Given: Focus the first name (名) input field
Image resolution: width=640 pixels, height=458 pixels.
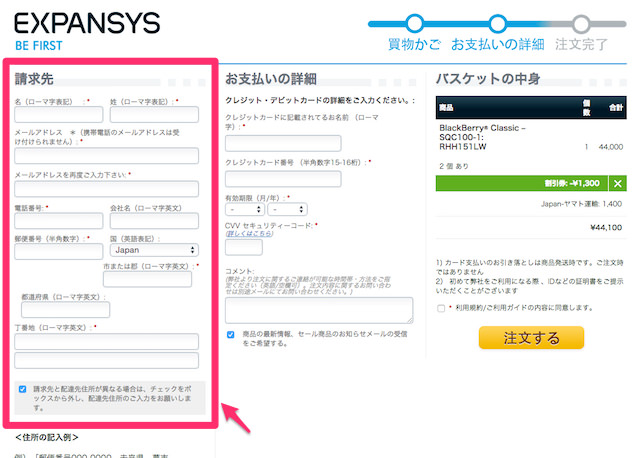Looking at the screenshot, I should point(59,114).
